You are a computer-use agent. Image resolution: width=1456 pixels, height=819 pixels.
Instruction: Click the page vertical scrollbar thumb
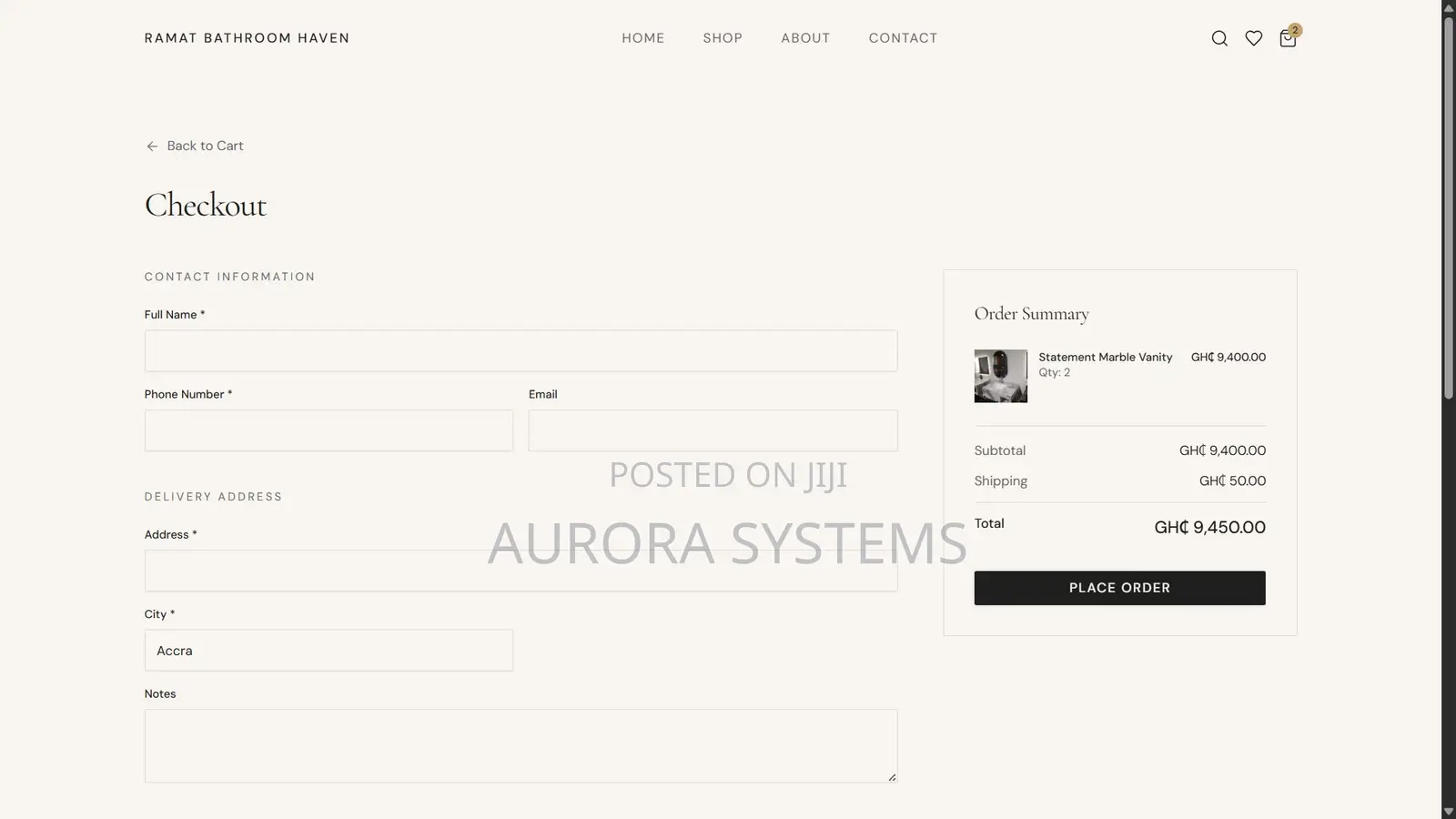pyautogui.click(x=1449, y=207)
